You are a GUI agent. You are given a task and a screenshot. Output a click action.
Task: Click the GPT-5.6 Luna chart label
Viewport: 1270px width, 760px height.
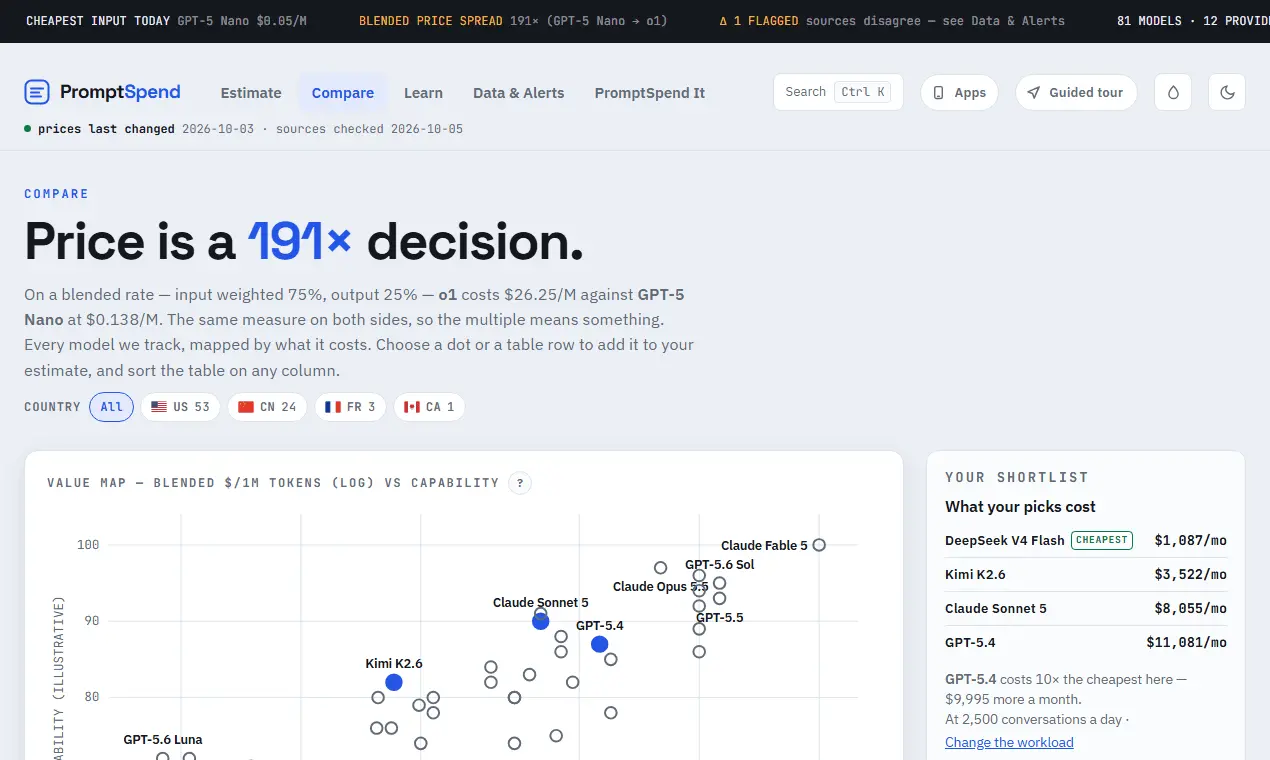pos(163,740)
